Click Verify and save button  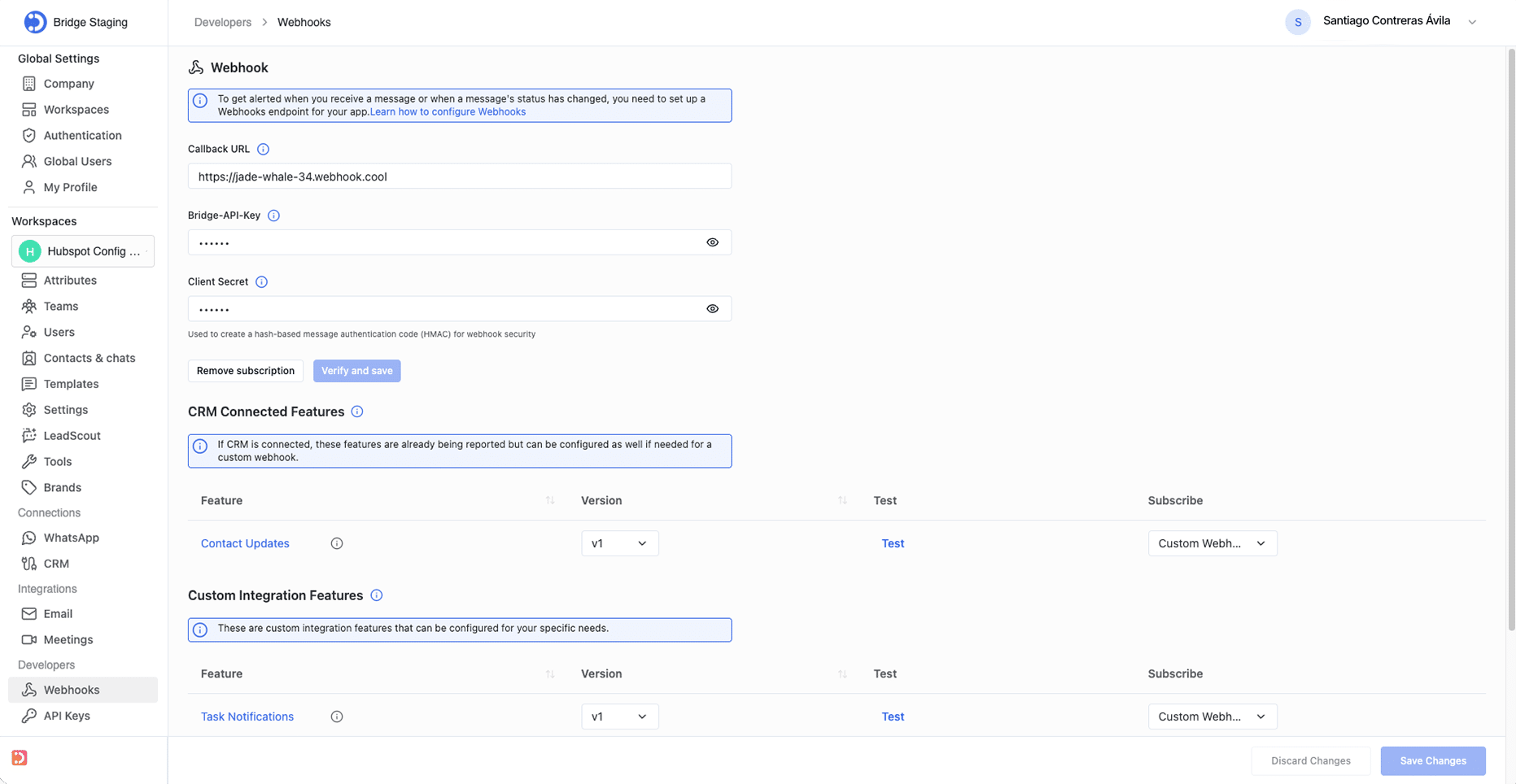click(x=357, y=371)
